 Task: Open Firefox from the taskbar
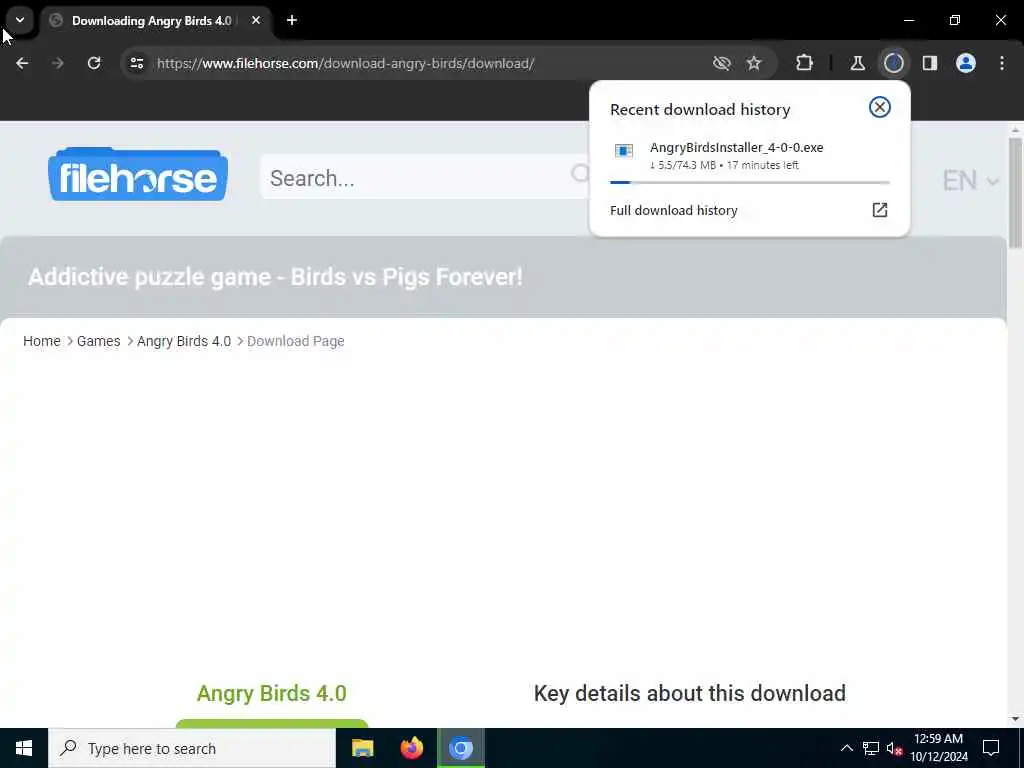pyautogui.click(x=411, y=748)
